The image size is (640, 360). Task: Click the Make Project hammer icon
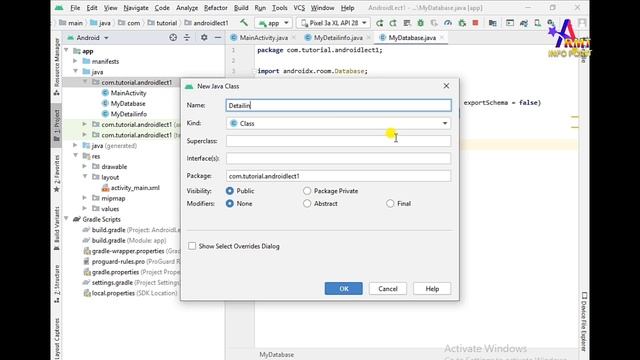click(244, 23)
